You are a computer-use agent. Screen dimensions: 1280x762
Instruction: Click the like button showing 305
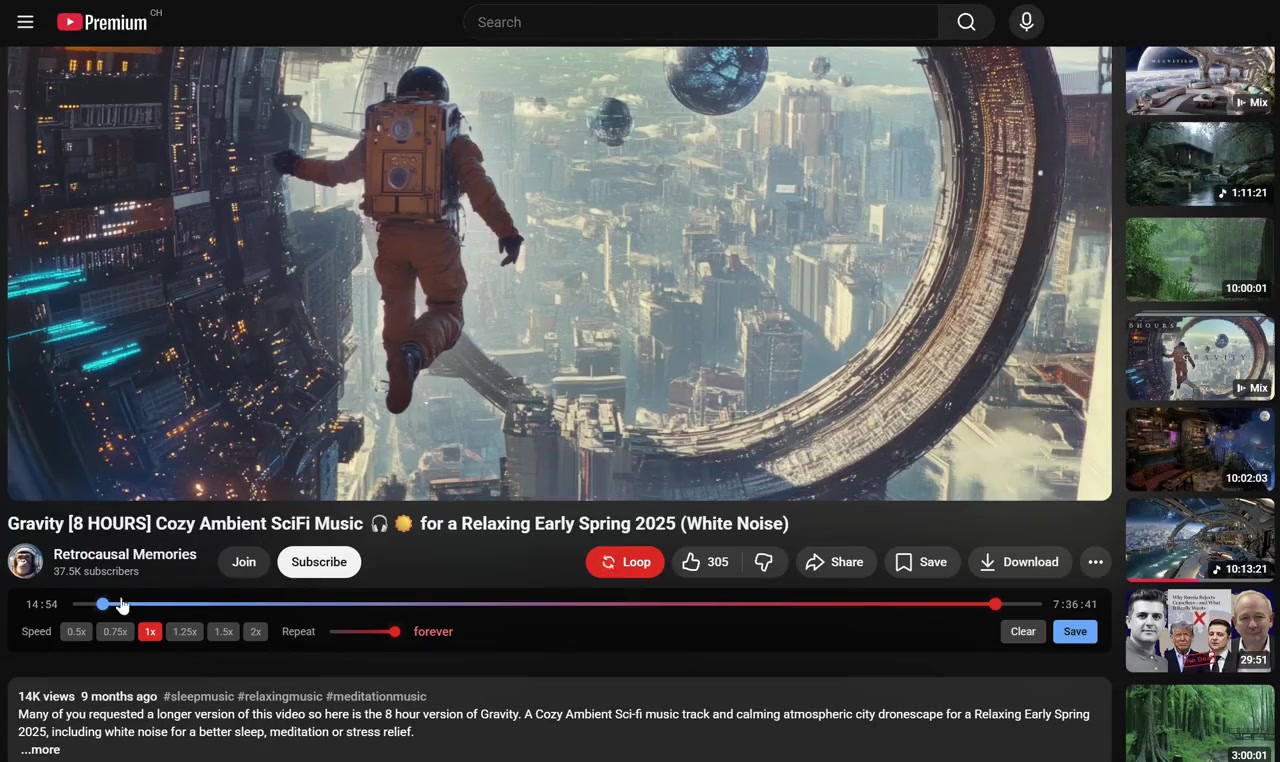[x=705, y=561]
